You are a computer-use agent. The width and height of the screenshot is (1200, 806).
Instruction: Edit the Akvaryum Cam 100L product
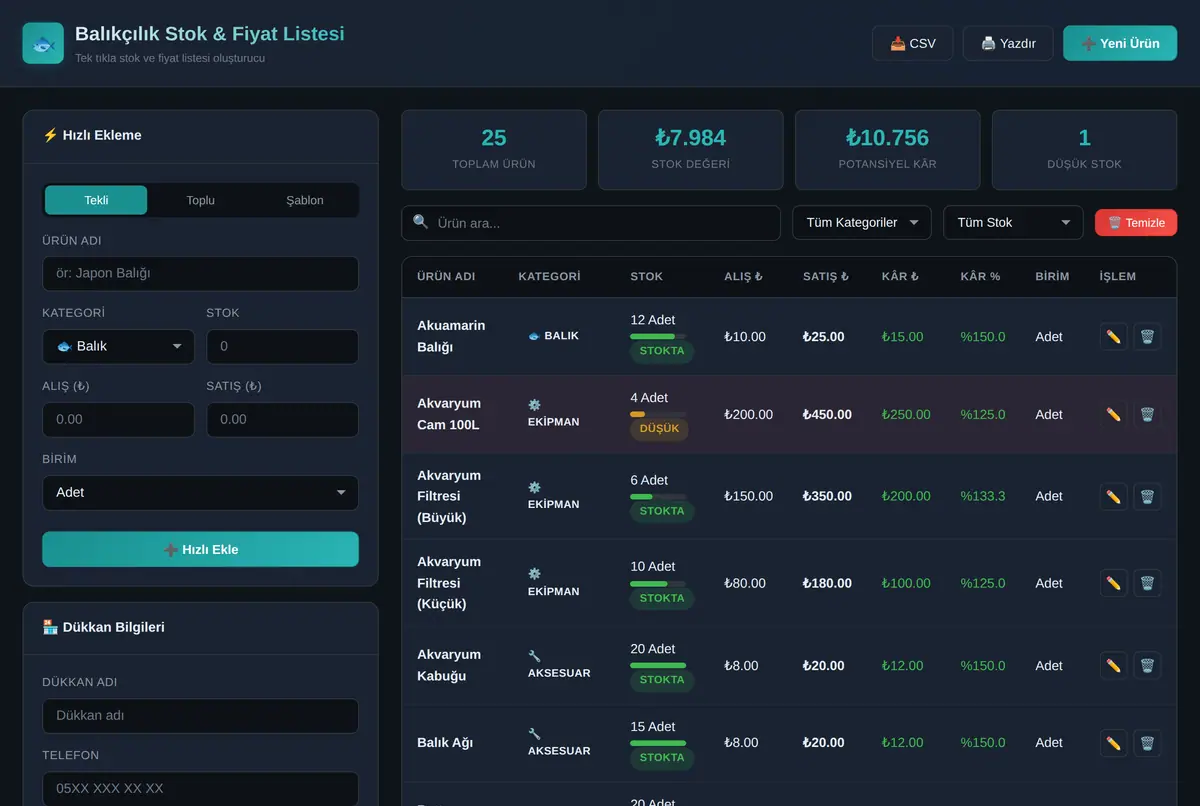click(x=1113, y=414)
